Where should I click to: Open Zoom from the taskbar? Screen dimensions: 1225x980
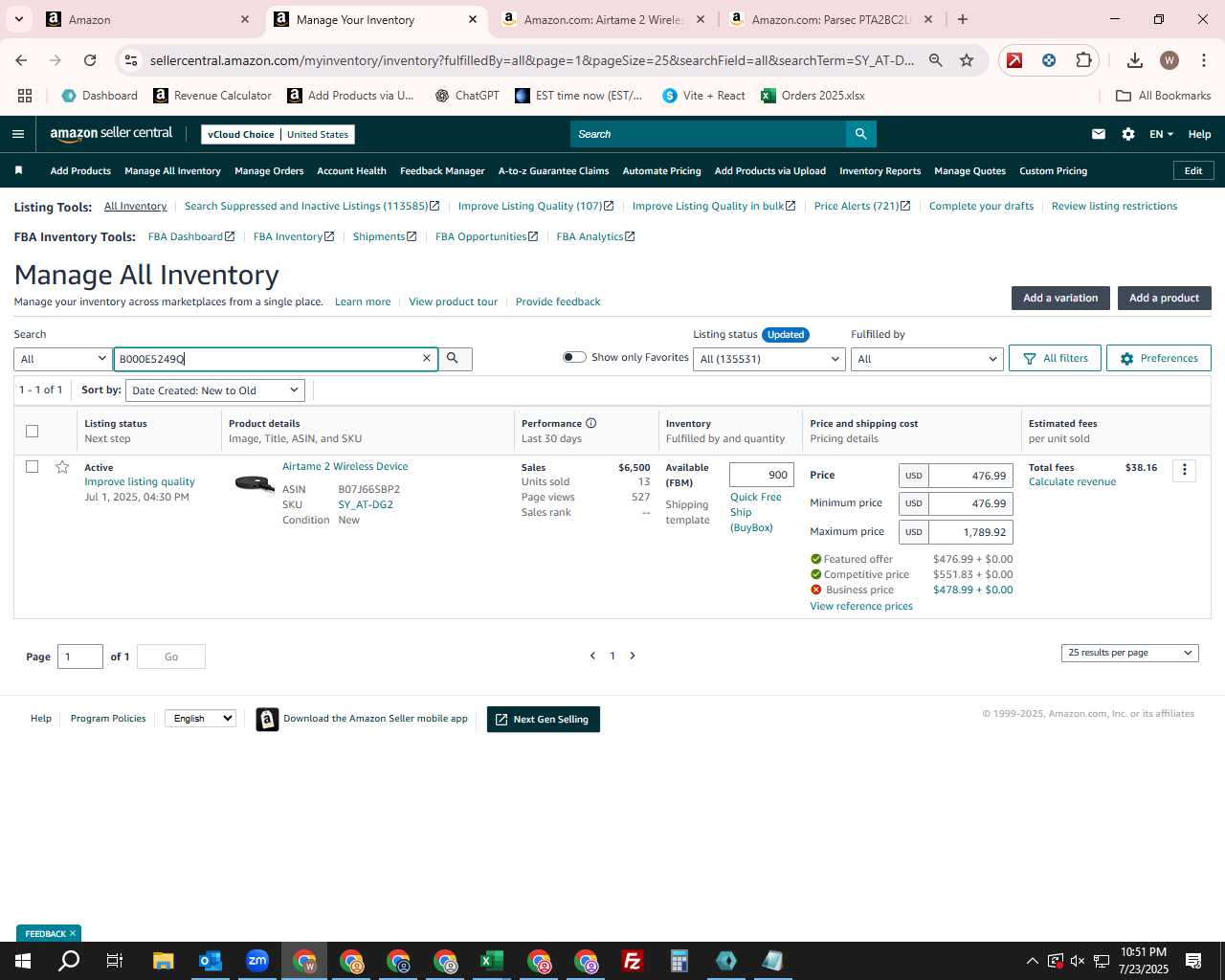pyautogui.click(x=257, y=961)
